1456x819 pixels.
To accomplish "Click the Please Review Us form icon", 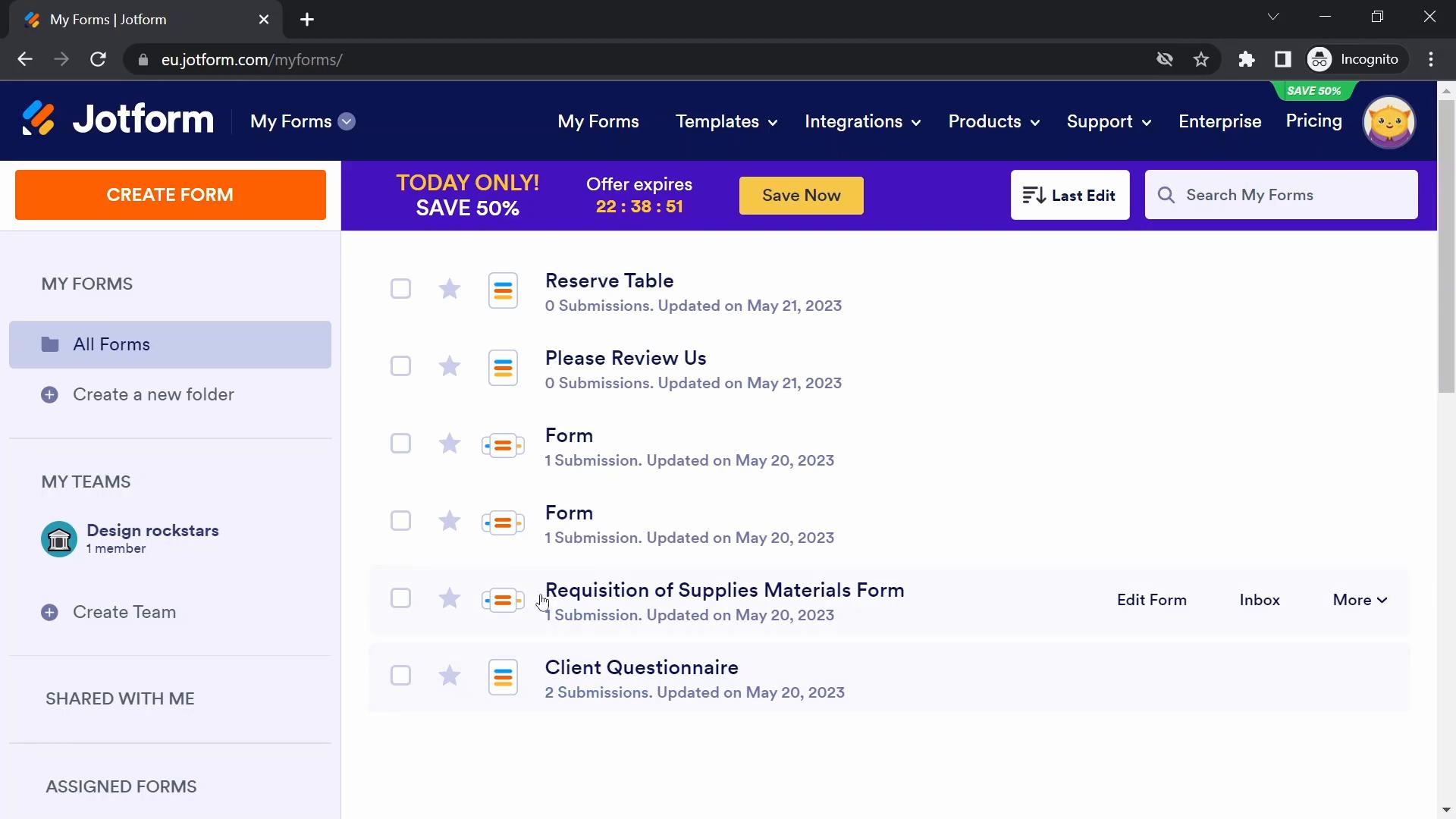I will click(504, 367).
